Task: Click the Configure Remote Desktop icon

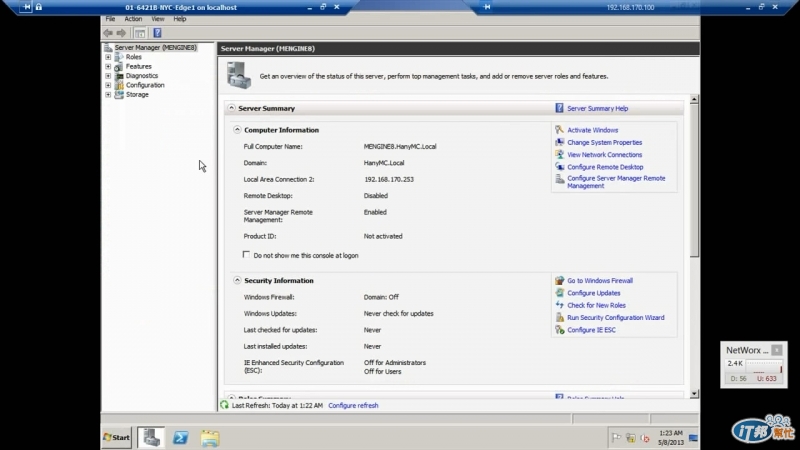Action: [560, 166]
